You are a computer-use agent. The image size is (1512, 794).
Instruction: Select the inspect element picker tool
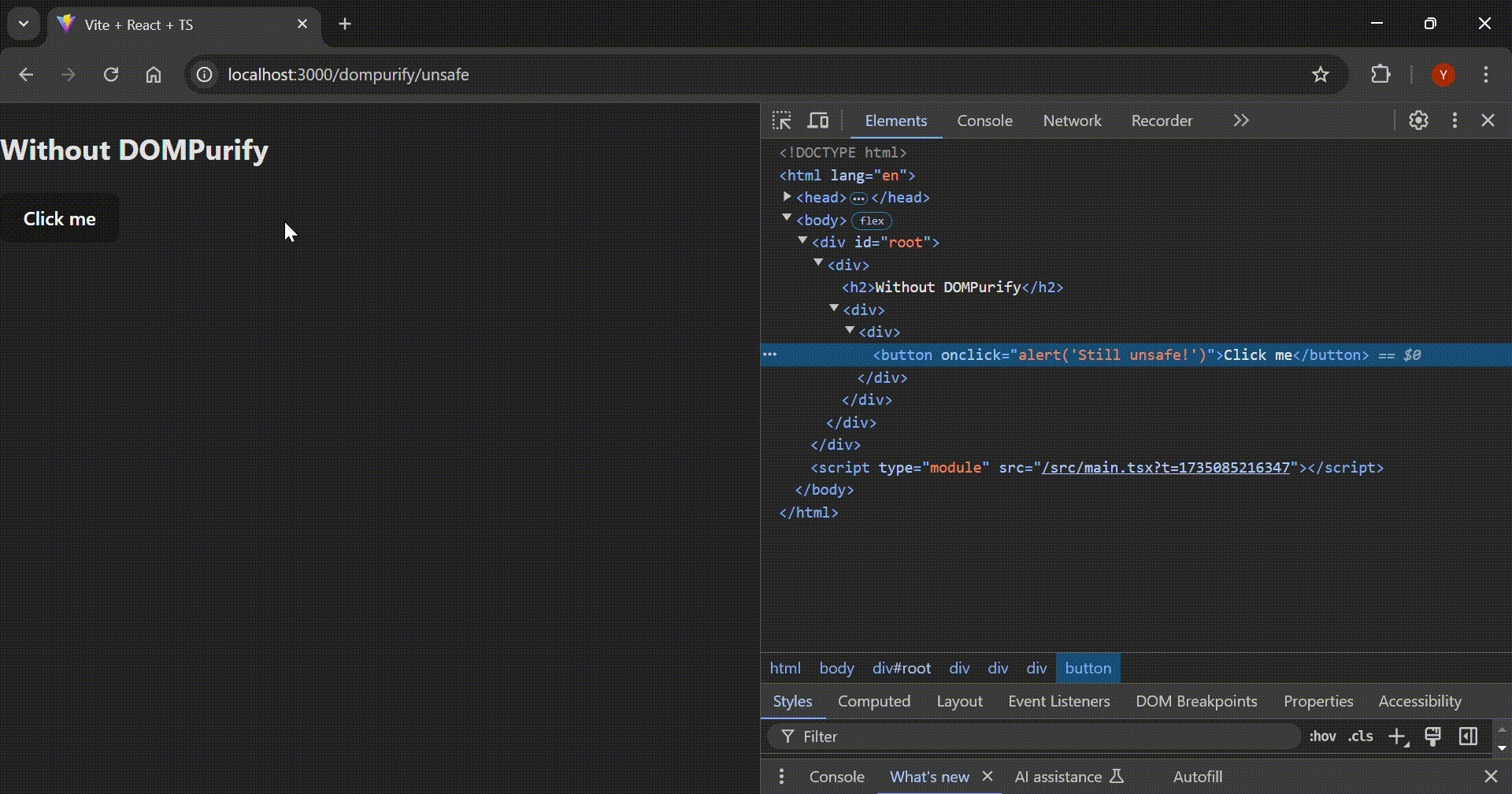pos(781,121)
